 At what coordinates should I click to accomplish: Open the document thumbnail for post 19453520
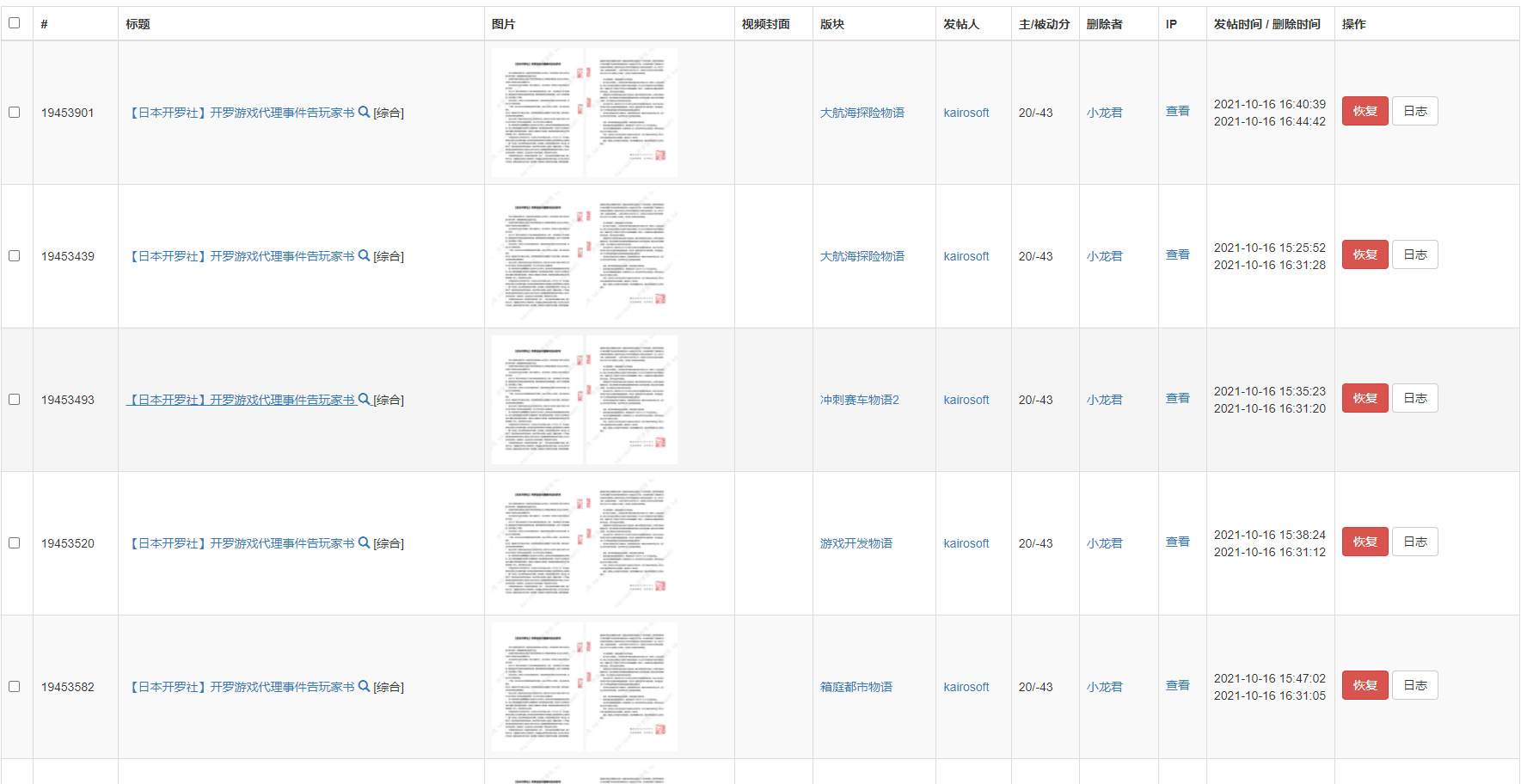click(x=585, y=543)
